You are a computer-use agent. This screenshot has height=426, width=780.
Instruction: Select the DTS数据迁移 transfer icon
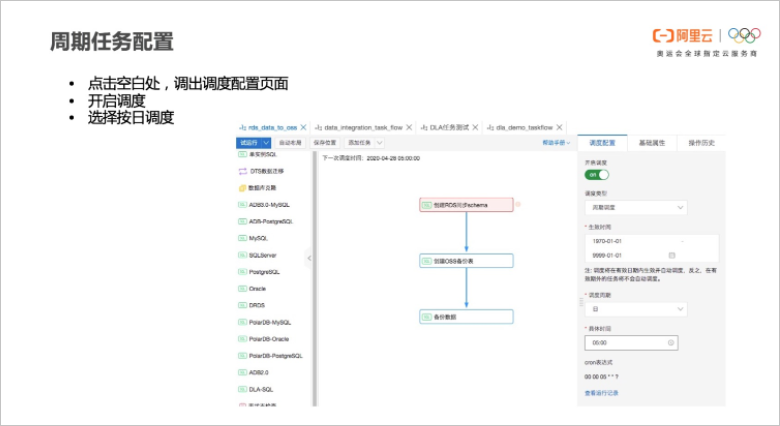[243, 171]
